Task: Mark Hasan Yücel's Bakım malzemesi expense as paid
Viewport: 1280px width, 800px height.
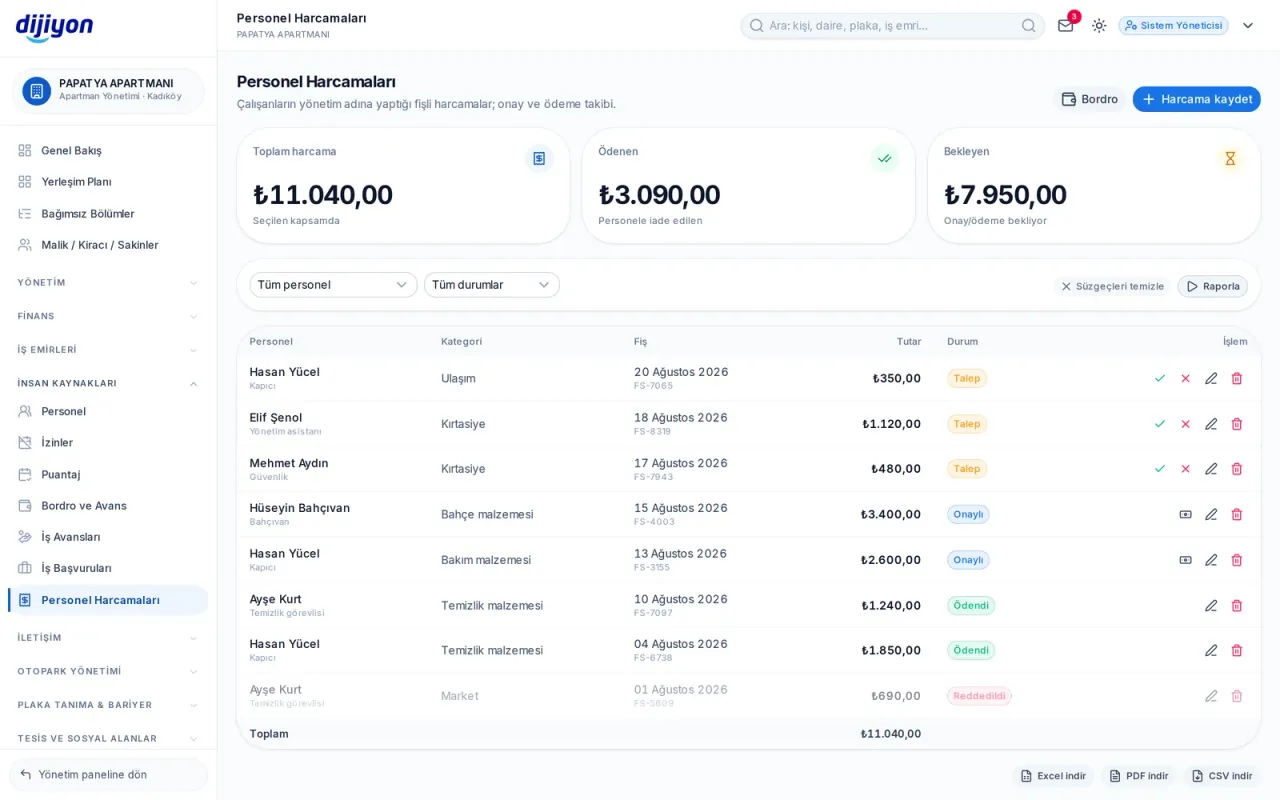Action: pos(1186,560)
